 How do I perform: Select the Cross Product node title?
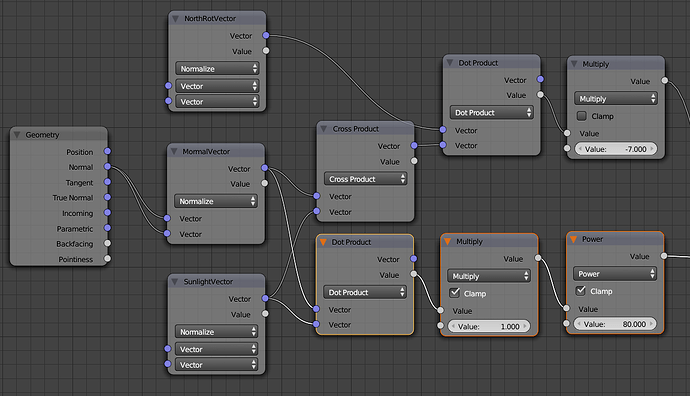[356, 129]
